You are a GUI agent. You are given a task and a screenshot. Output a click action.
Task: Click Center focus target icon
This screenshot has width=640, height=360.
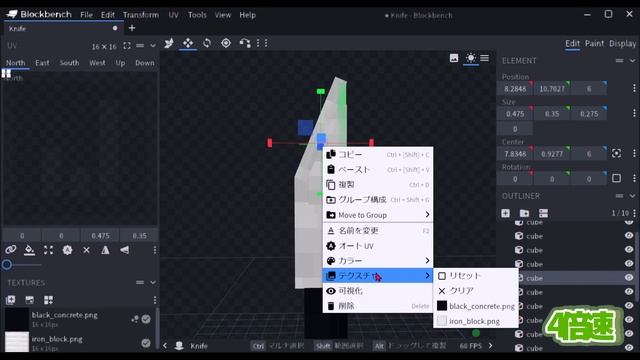point(616,153)
